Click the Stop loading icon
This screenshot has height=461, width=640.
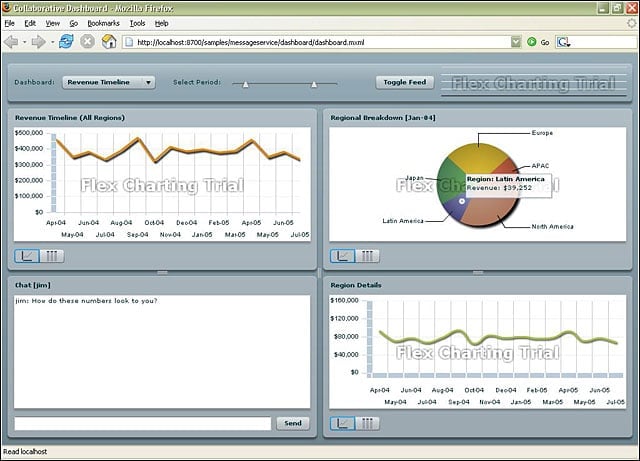click(87, 42)
